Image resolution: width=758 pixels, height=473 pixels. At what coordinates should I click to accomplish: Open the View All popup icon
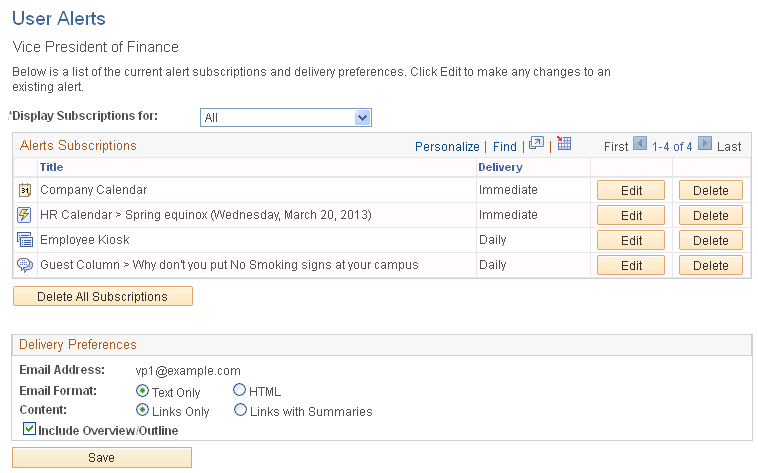(x=536, y=145)
